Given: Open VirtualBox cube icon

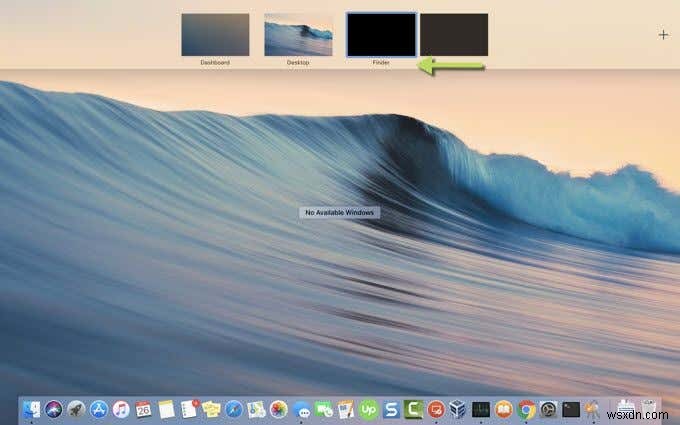Looking at the screenshot, I should [x=458, y=409].
